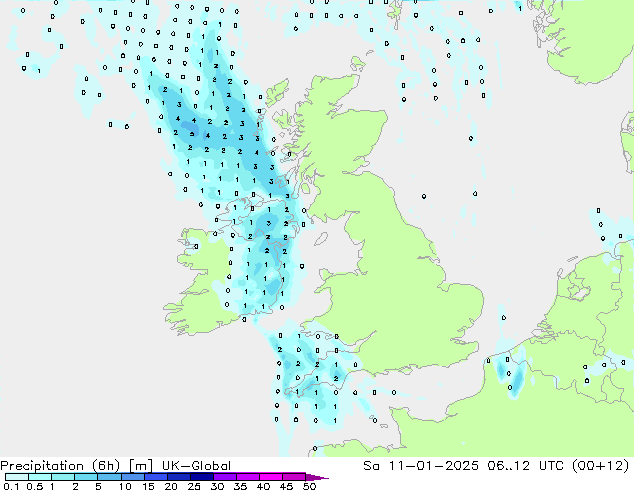Click the 15–20 legend color swatch
634x490 pixels.
[x=156, y=477]
